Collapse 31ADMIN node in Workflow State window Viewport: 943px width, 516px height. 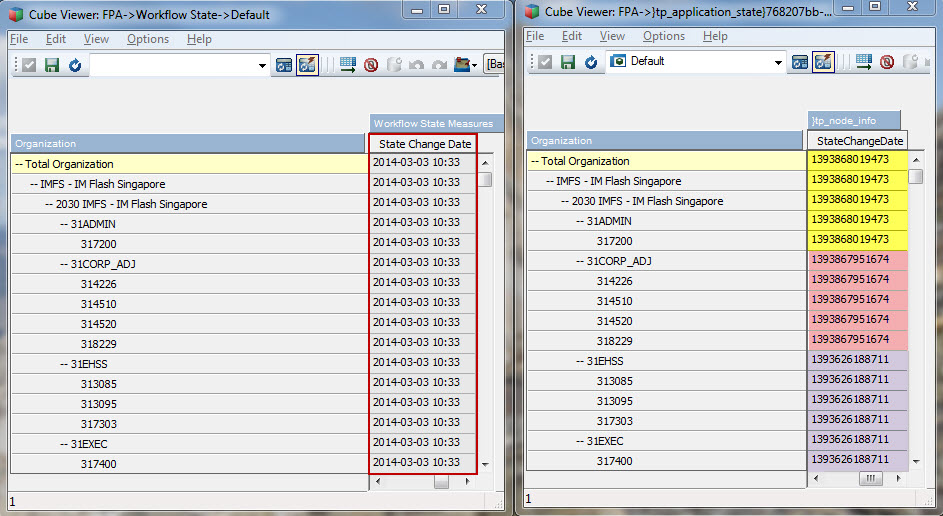point(64,224)
